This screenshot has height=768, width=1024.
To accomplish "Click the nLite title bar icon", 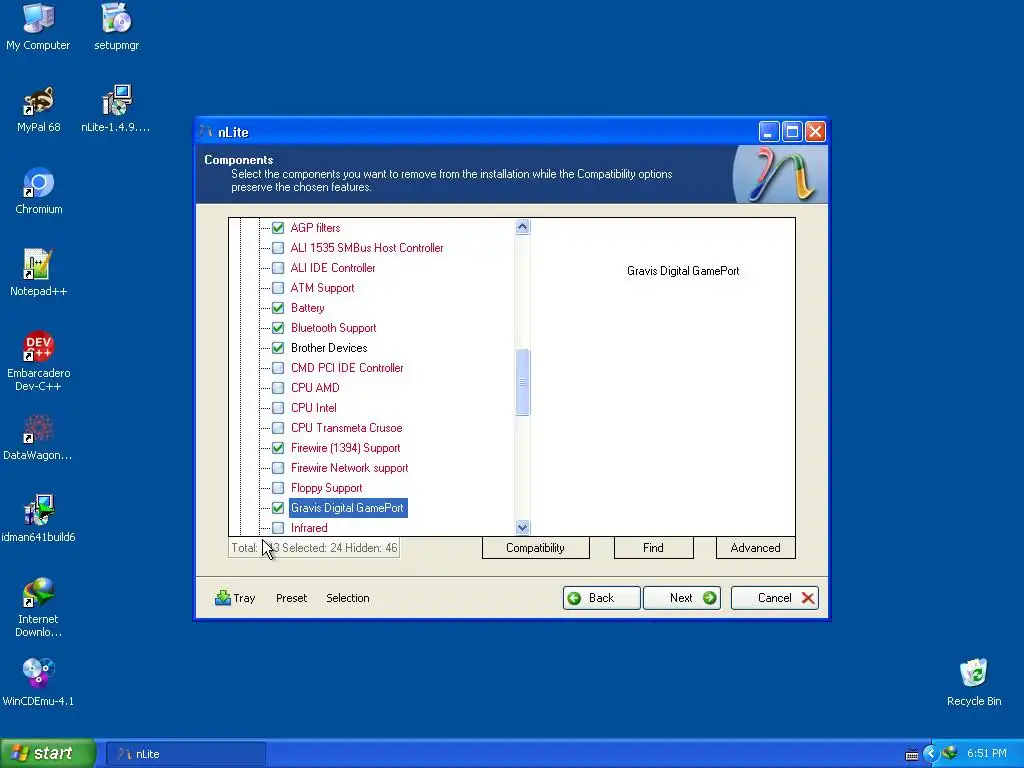I will (207, 131).
